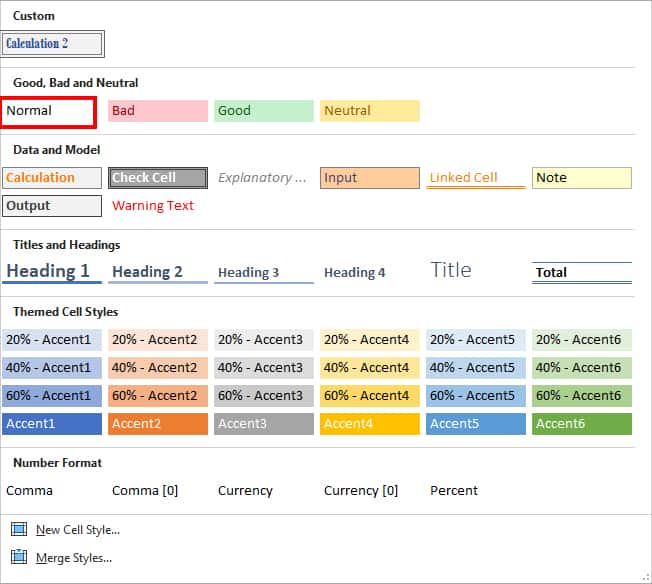Apply the Title style

point(476,272)
